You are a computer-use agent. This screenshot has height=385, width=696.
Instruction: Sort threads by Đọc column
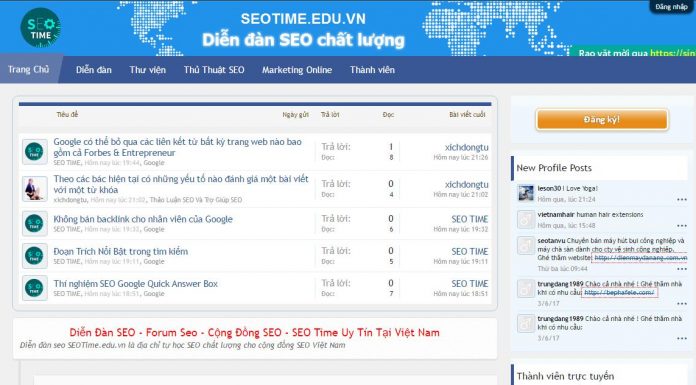pyautogui.click(x=388, y=115)
